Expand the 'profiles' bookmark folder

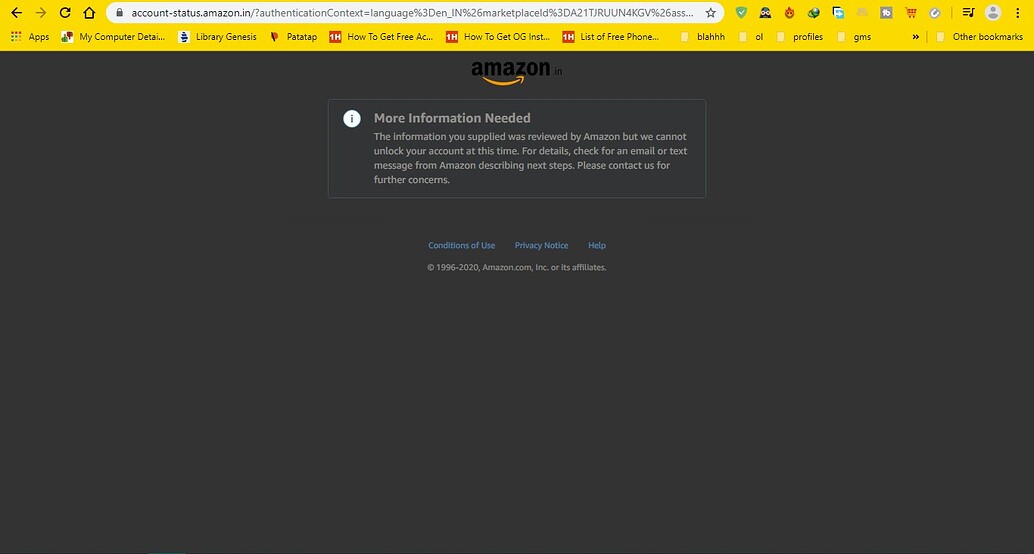[x=799, y=37]
